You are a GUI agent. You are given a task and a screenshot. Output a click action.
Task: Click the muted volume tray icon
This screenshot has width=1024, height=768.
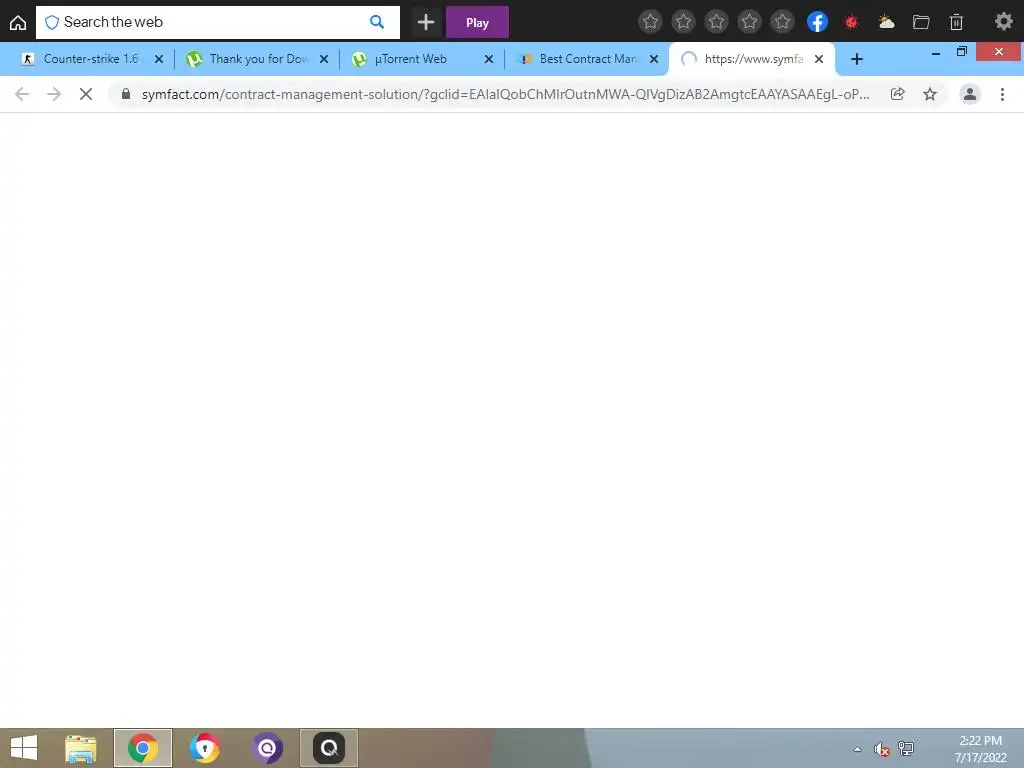pyautogui.click(x=882, y=749)
